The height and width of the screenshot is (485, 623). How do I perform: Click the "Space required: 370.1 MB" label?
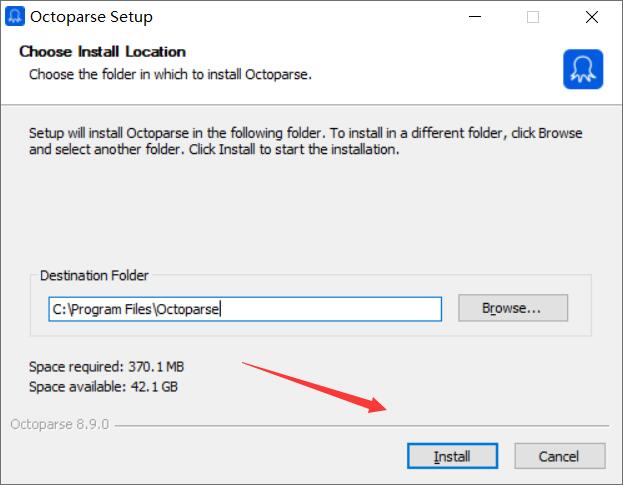point(107,368)
